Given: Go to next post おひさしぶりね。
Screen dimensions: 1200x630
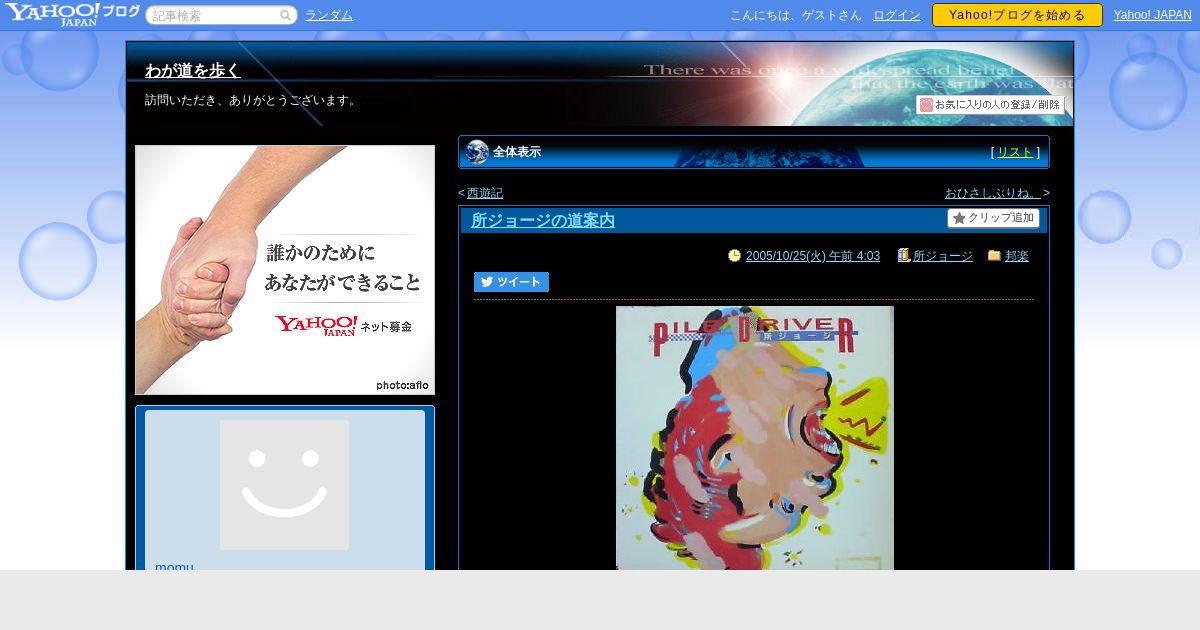Looking at the screenshot, I should coord(993,193).
